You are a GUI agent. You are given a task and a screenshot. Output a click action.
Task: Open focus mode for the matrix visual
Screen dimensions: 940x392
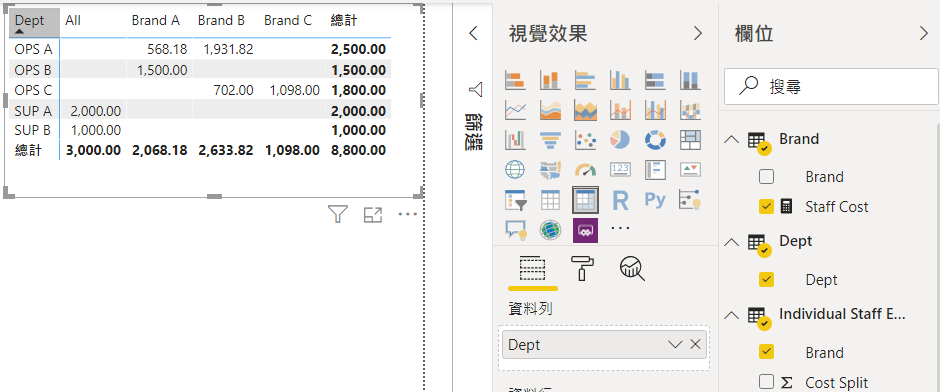[373, 215]
